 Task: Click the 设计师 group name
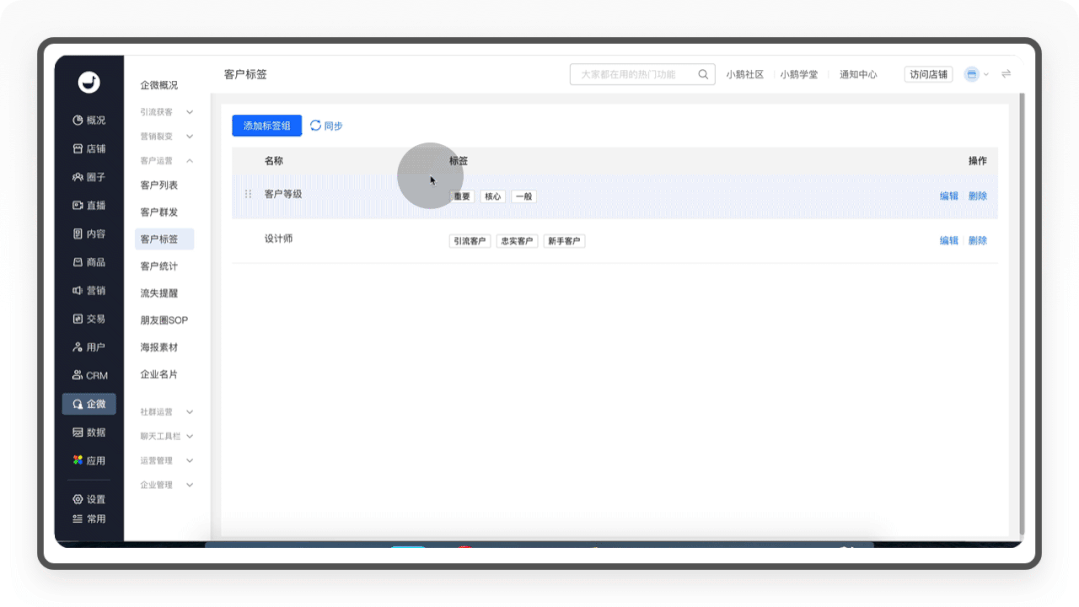tap(279, 239)
